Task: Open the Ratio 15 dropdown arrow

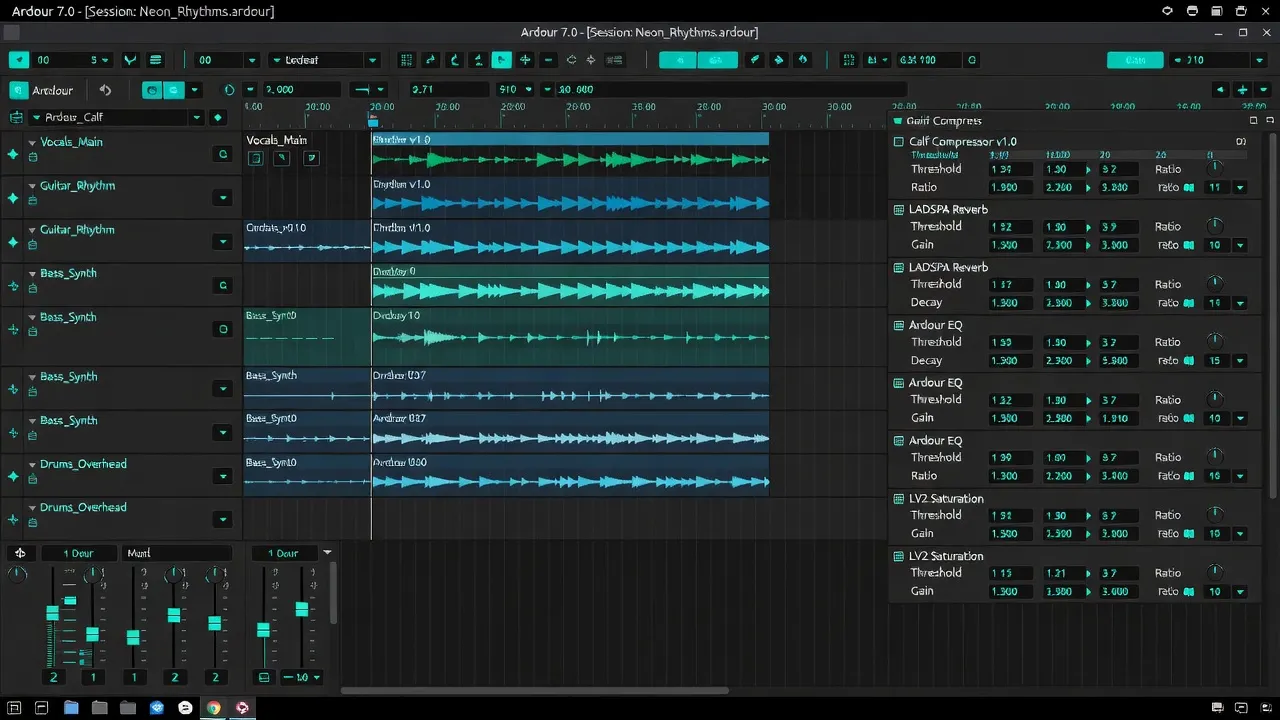Action: point(1240,360)
